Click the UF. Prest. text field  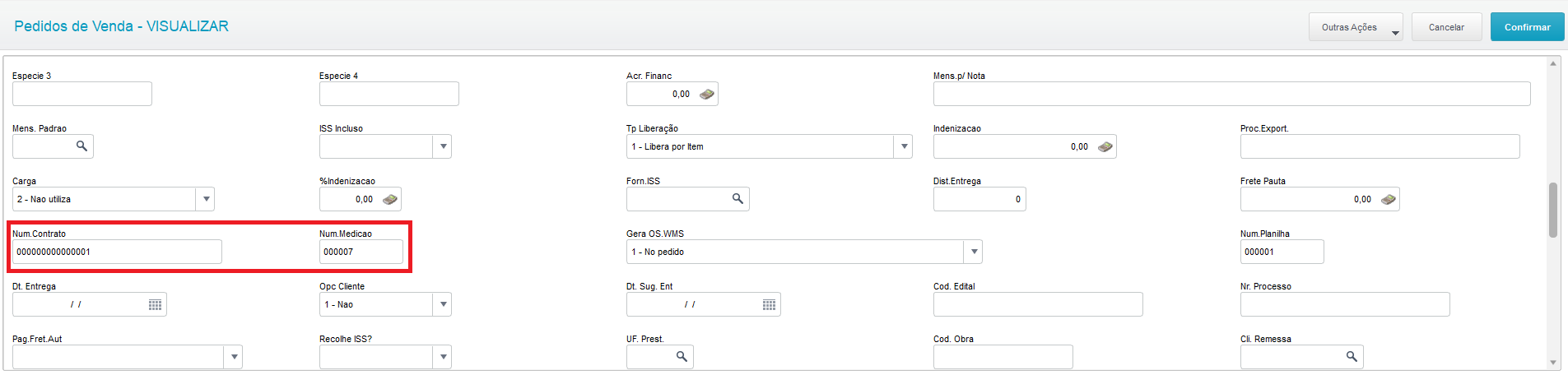click(659, 357)
